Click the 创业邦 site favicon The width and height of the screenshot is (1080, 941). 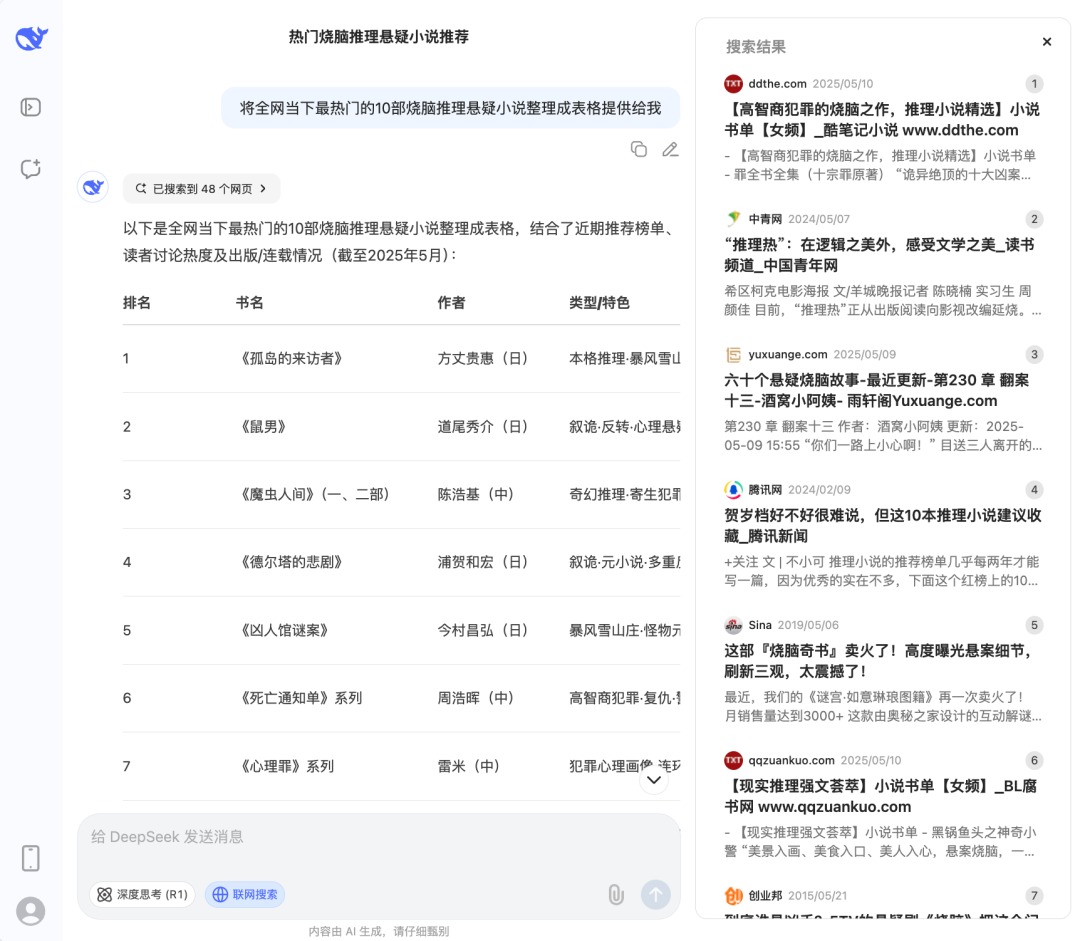pyautogui.click(x=734, y=896)
